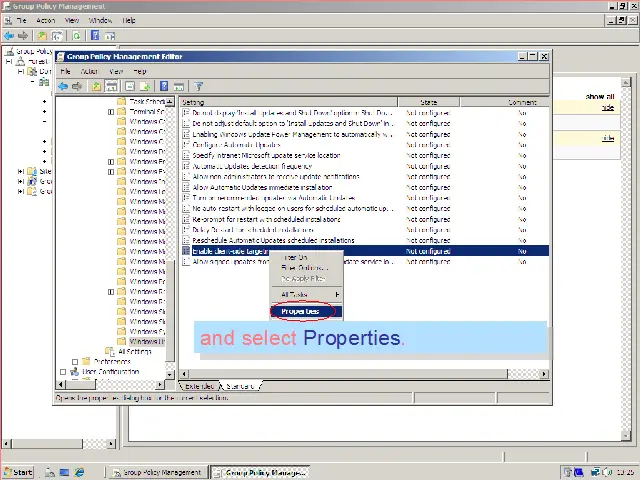Image resolution: width=640 pixels, height=480 pixels.
Task: Click left arrow of Editor tree horizontal scrollbar
Action: pyautogui.click(x=60, y=384)
